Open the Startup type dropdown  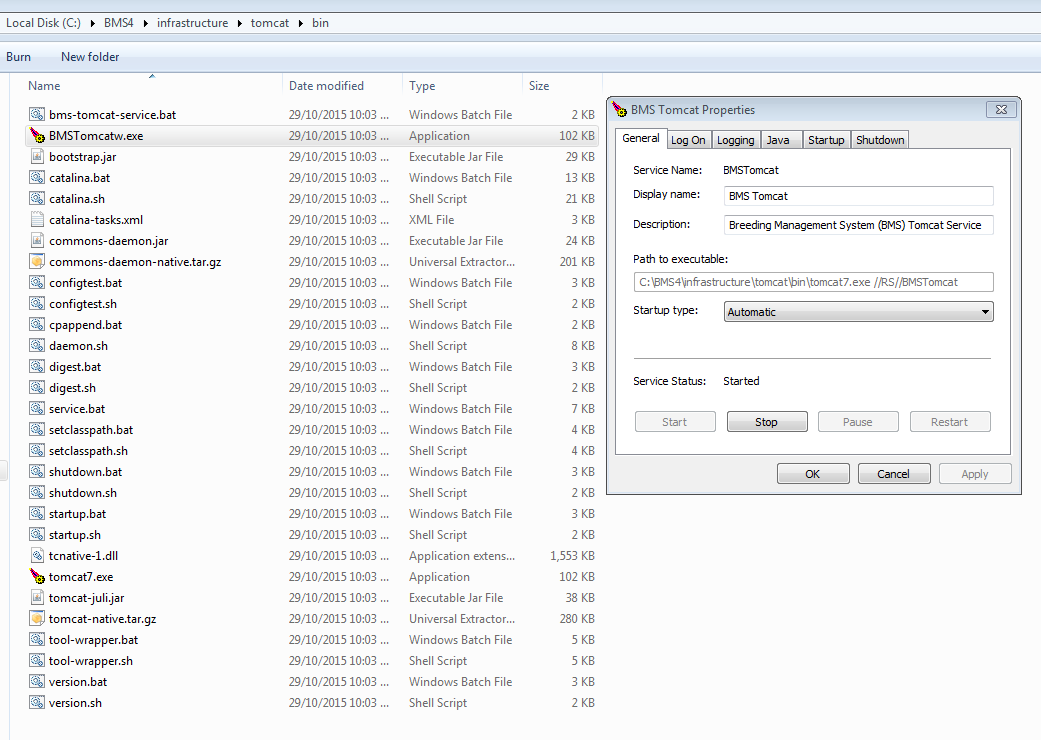858,312
